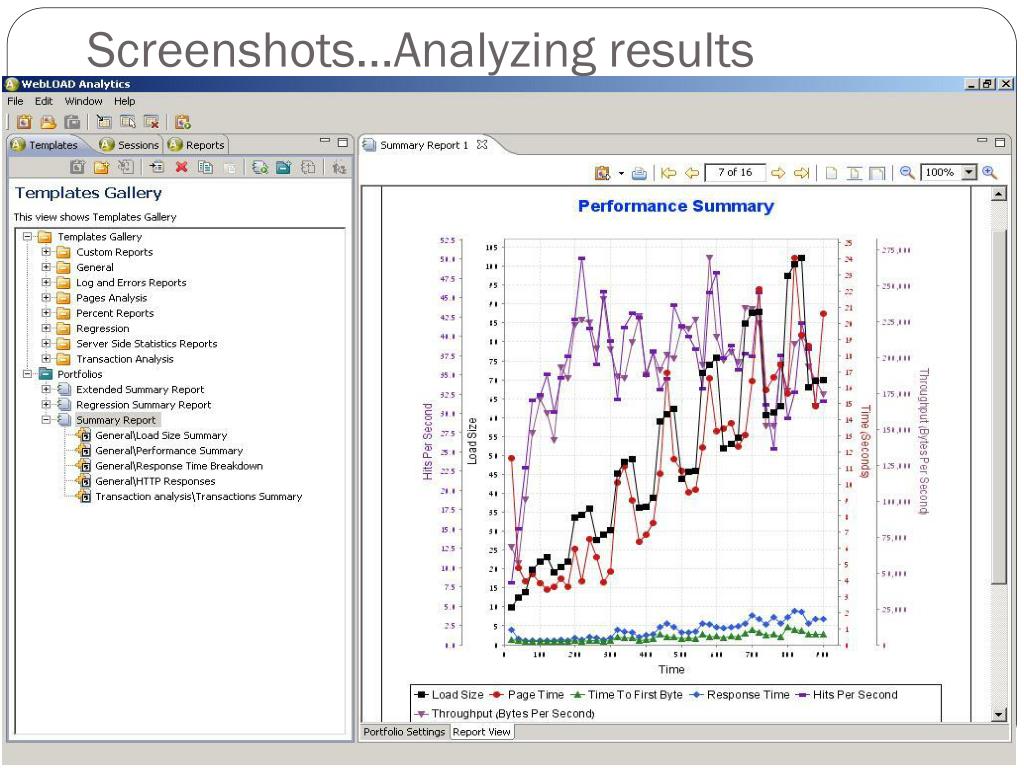
Task: Select Transaction analysis\Transactions Summary item
Action: tap(199, 496)
